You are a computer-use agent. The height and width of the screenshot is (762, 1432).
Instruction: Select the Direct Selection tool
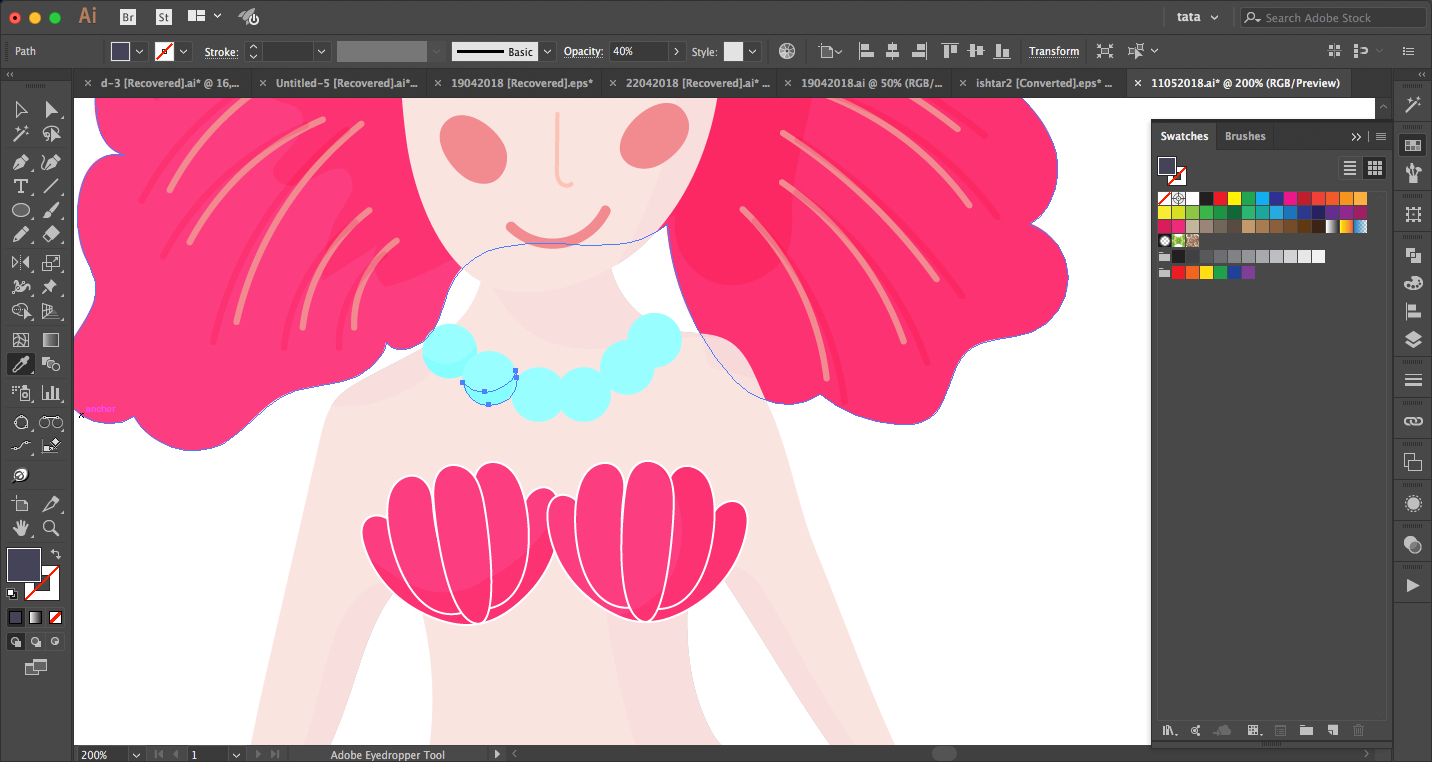[x=51, y=109]
